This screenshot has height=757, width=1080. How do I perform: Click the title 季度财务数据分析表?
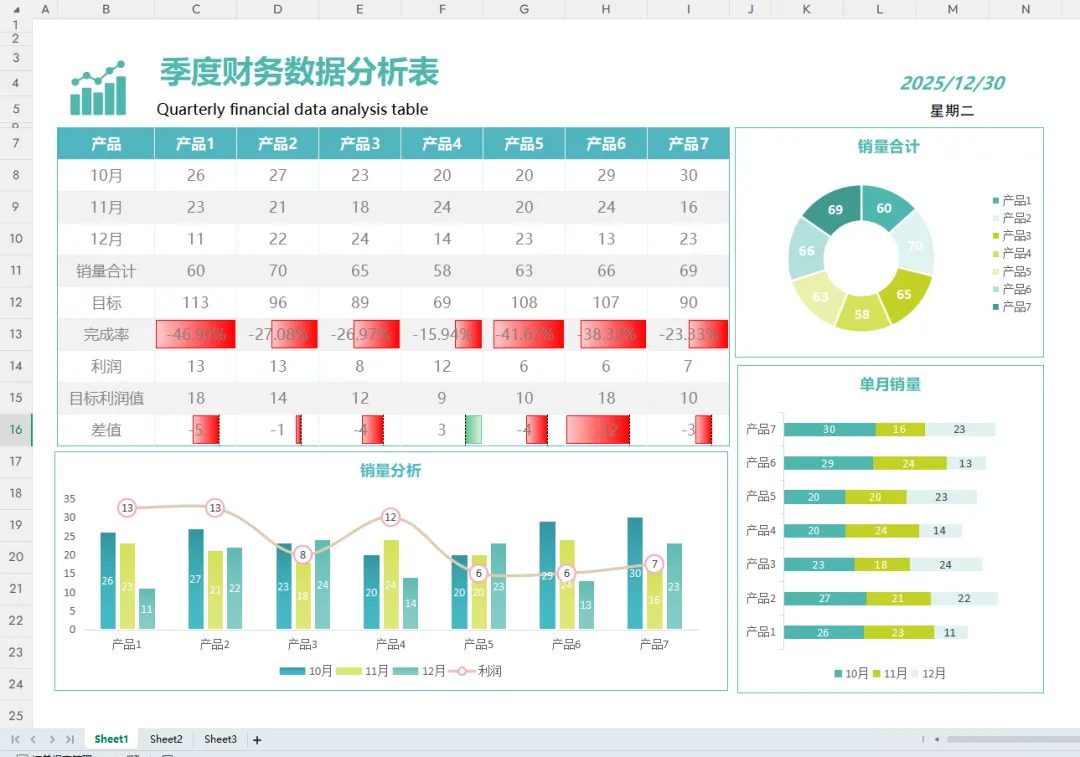click(x=299, y=72)
